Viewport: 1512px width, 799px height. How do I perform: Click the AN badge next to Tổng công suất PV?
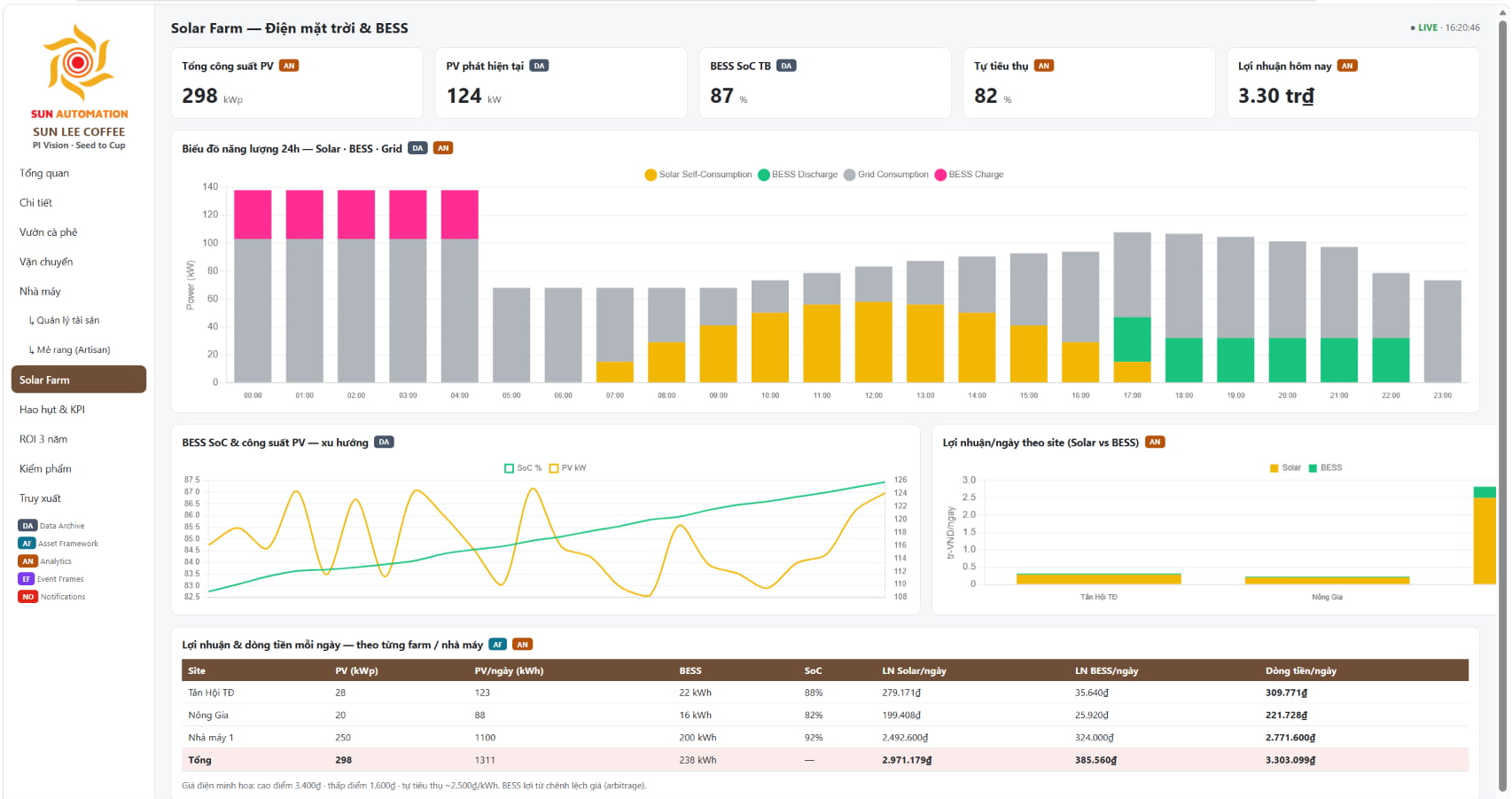pos(289,66)
